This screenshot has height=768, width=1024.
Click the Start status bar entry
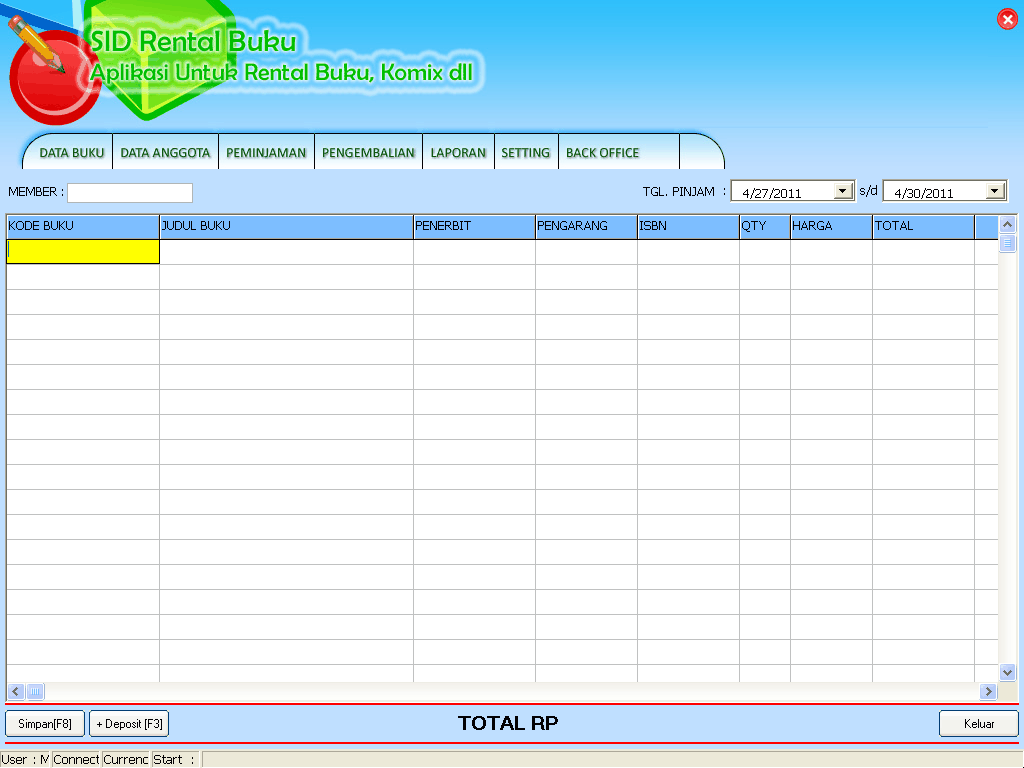click(176, 760)
